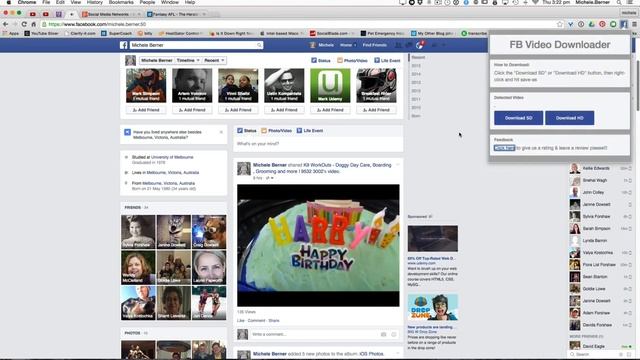The width and height of the screenshot is (640, 360).
Task: Add Mark Udemy as a friend
Action: tap(330, 110)
